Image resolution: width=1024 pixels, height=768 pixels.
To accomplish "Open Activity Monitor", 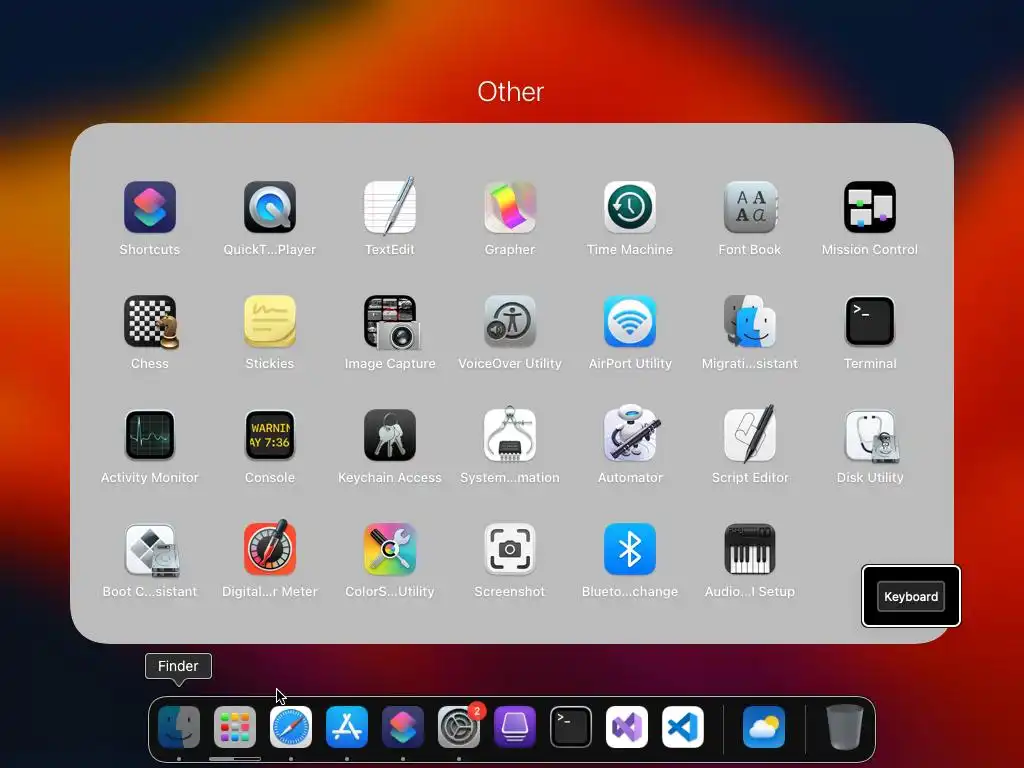I will (x=150, y=436).
